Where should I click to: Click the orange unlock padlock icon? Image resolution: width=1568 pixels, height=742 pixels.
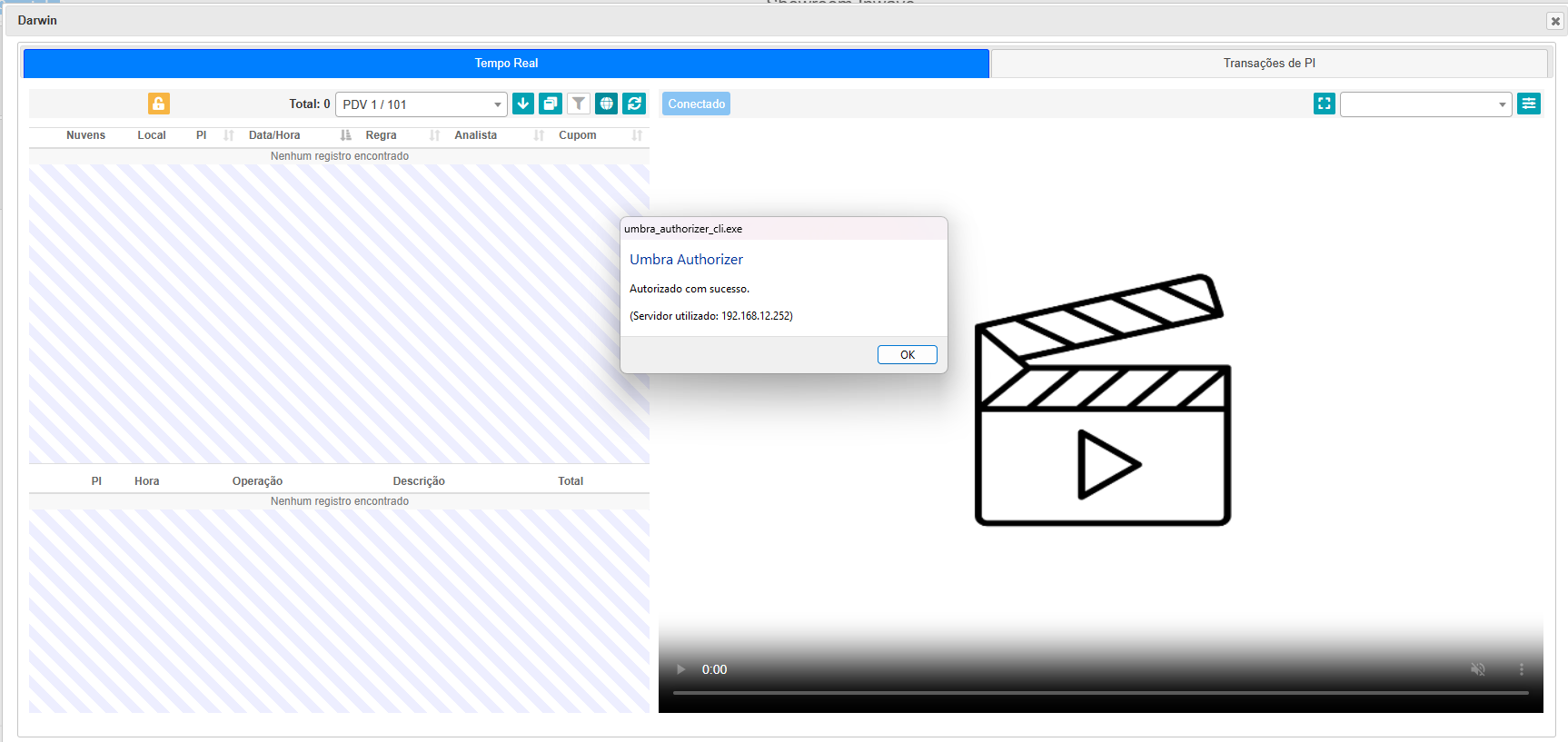click(158, 104)
